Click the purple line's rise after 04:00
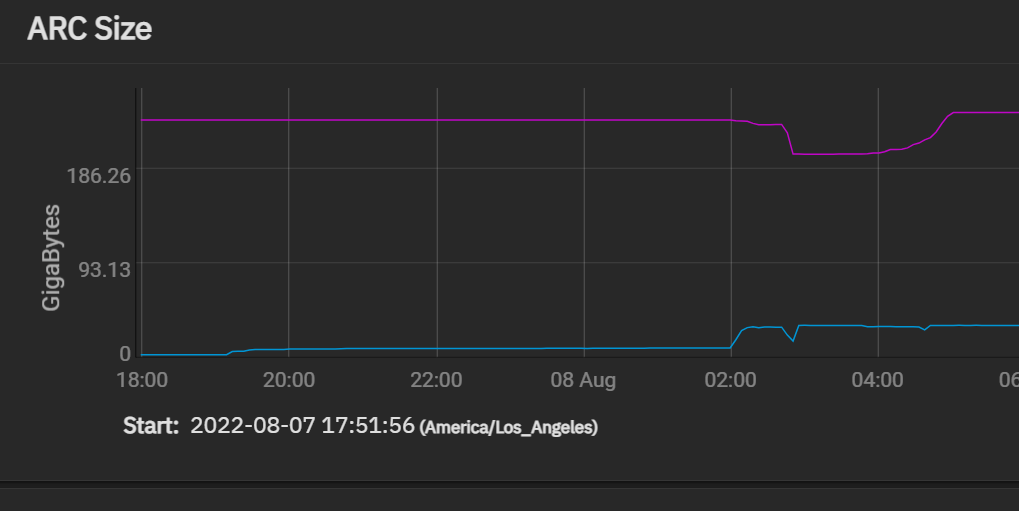Viewport: 1019px width, 511px height. 939,127
